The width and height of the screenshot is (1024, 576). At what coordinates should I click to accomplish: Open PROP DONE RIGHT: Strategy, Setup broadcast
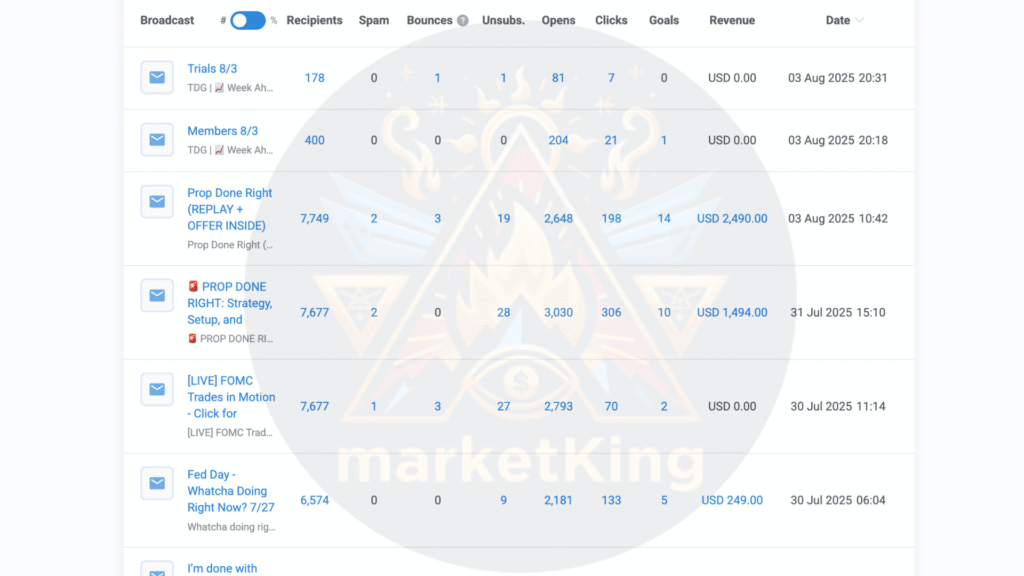coord(229,303)
